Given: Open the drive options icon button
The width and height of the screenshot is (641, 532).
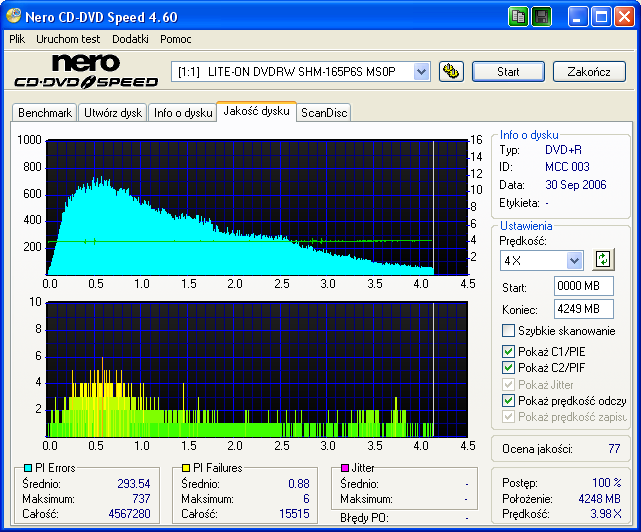Looking at the screenshot, I should [451, 72].
